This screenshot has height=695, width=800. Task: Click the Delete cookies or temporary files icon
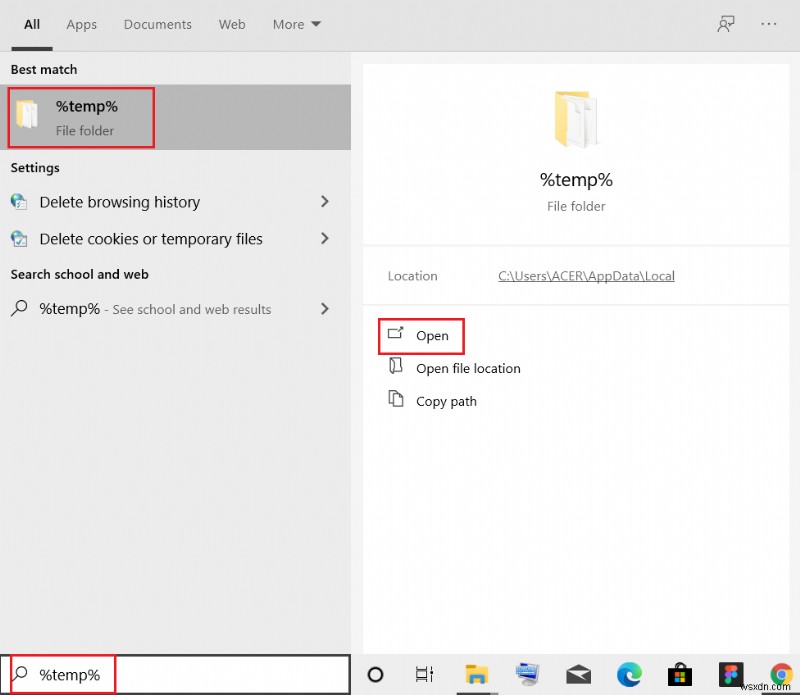coord(19,238)
